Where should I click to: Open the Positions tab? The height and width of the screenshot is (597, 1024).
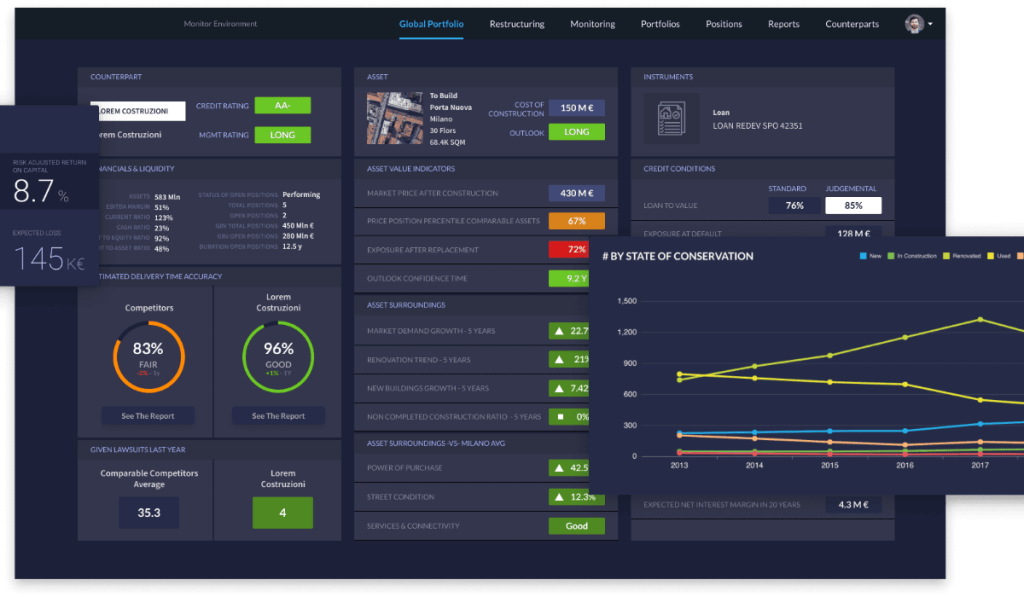(723, 23)
